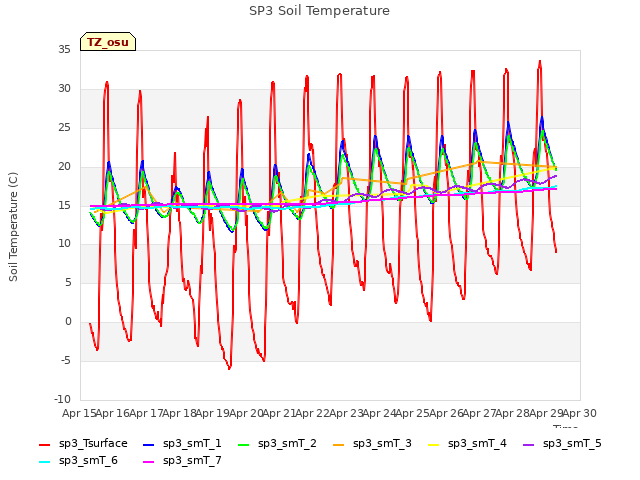
Task: Click the 20 y-axis tick label
Action: pyautogui.click(x=64, y=166)
